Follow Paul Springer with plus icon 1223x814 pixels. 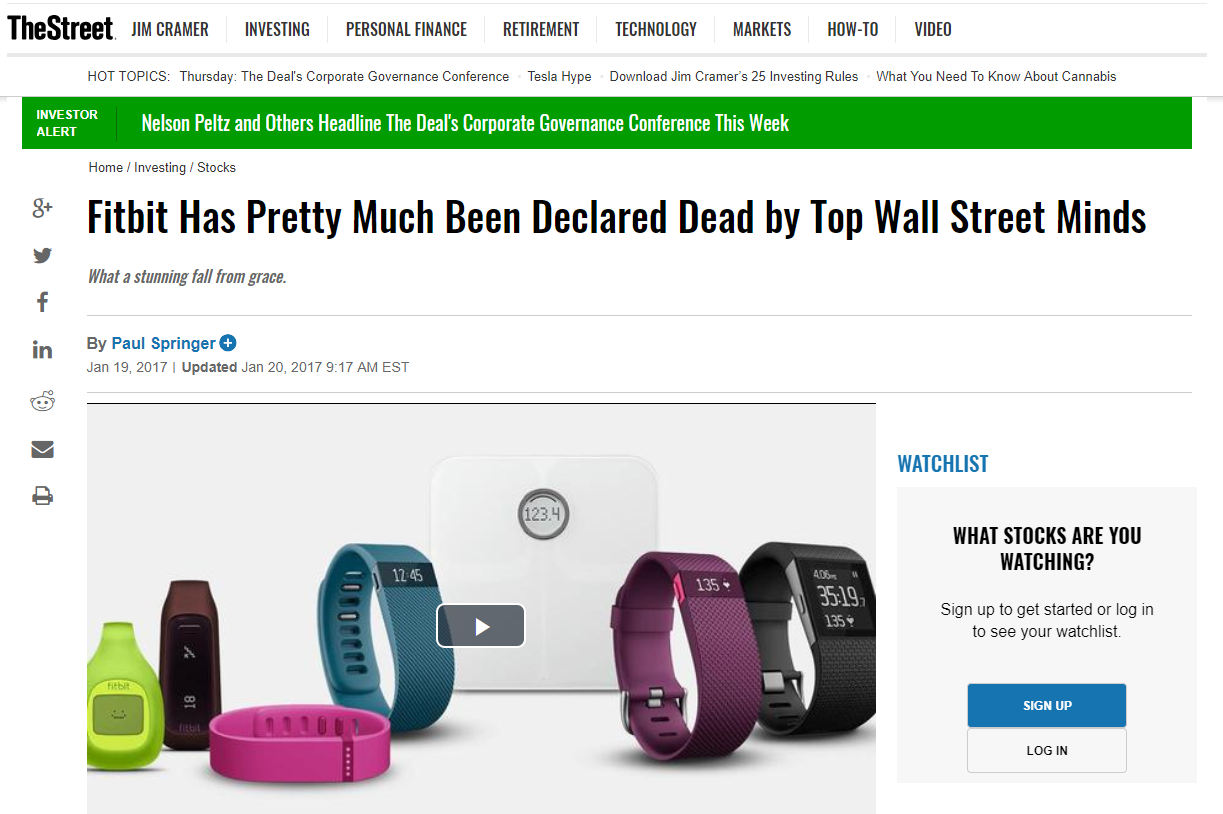228,343
